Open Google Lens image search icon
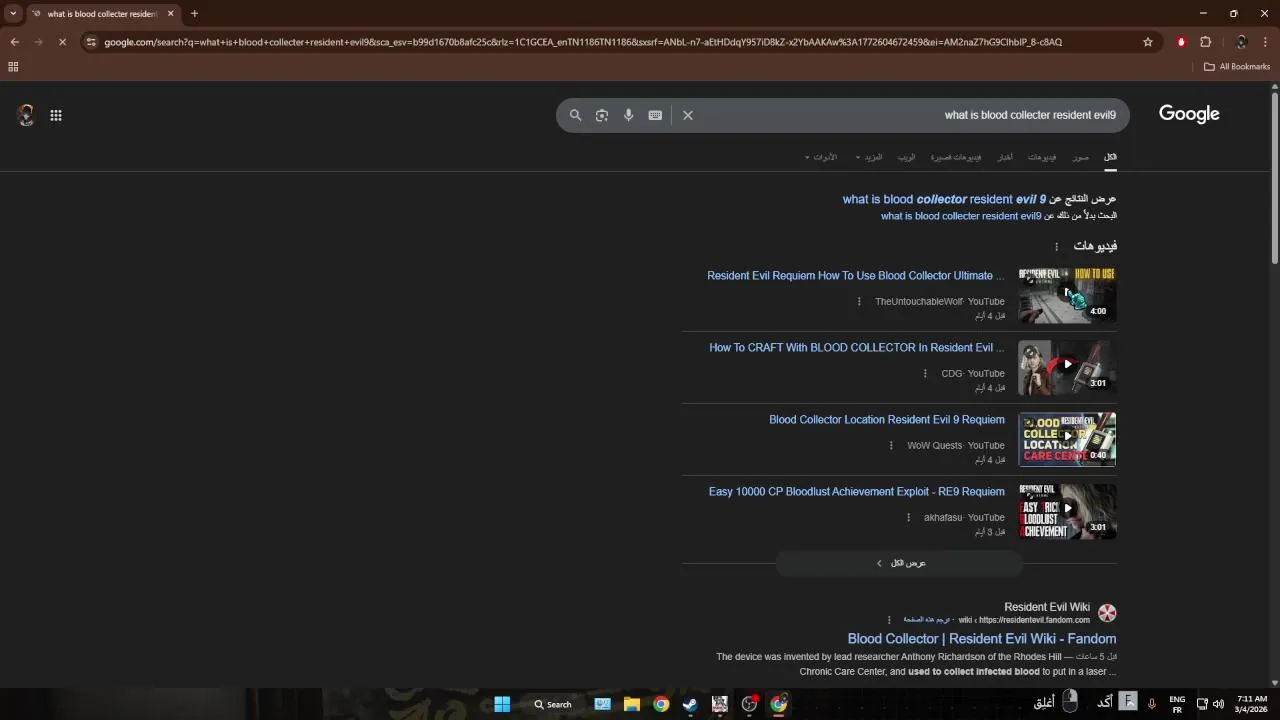The width and height of the screenshot is (1280, 720). pyautogui.click(x=602, y=115)
